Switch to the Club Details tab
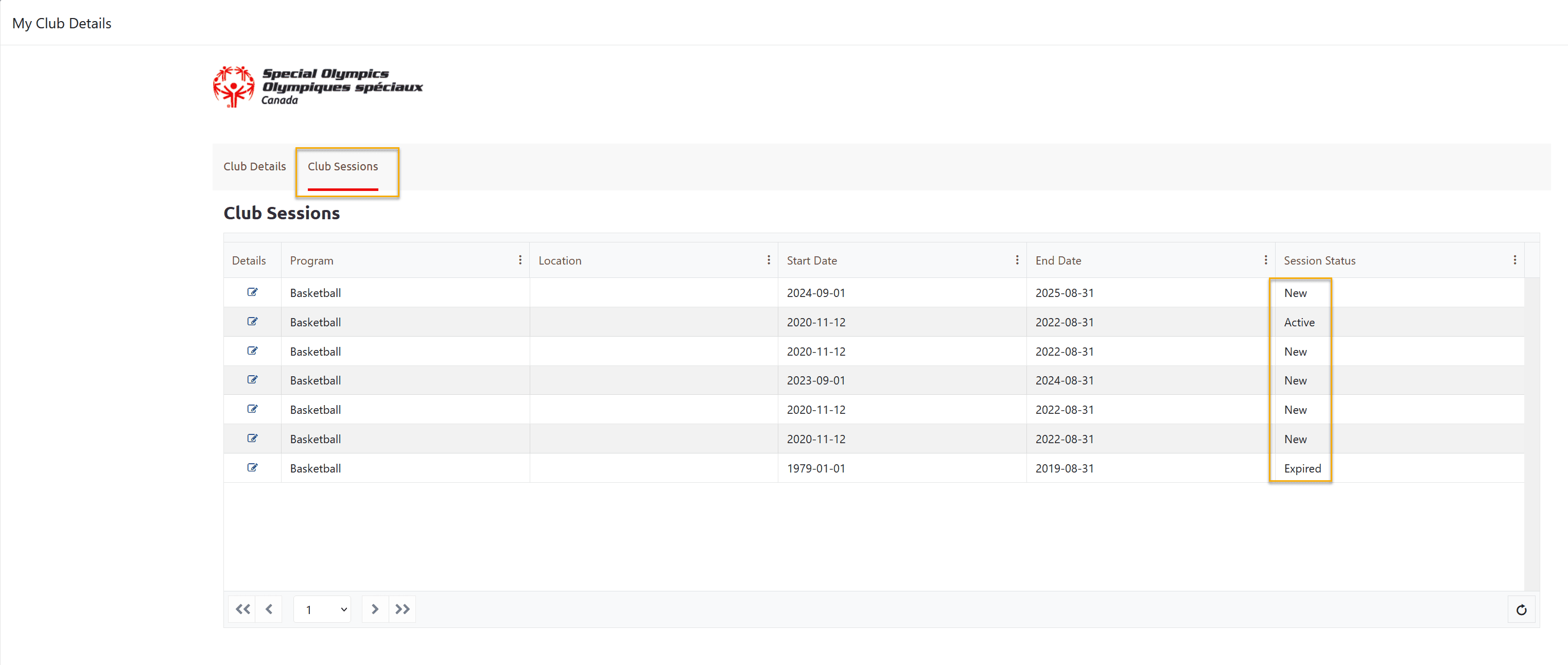1568x665 pixels. click(254, 166)
